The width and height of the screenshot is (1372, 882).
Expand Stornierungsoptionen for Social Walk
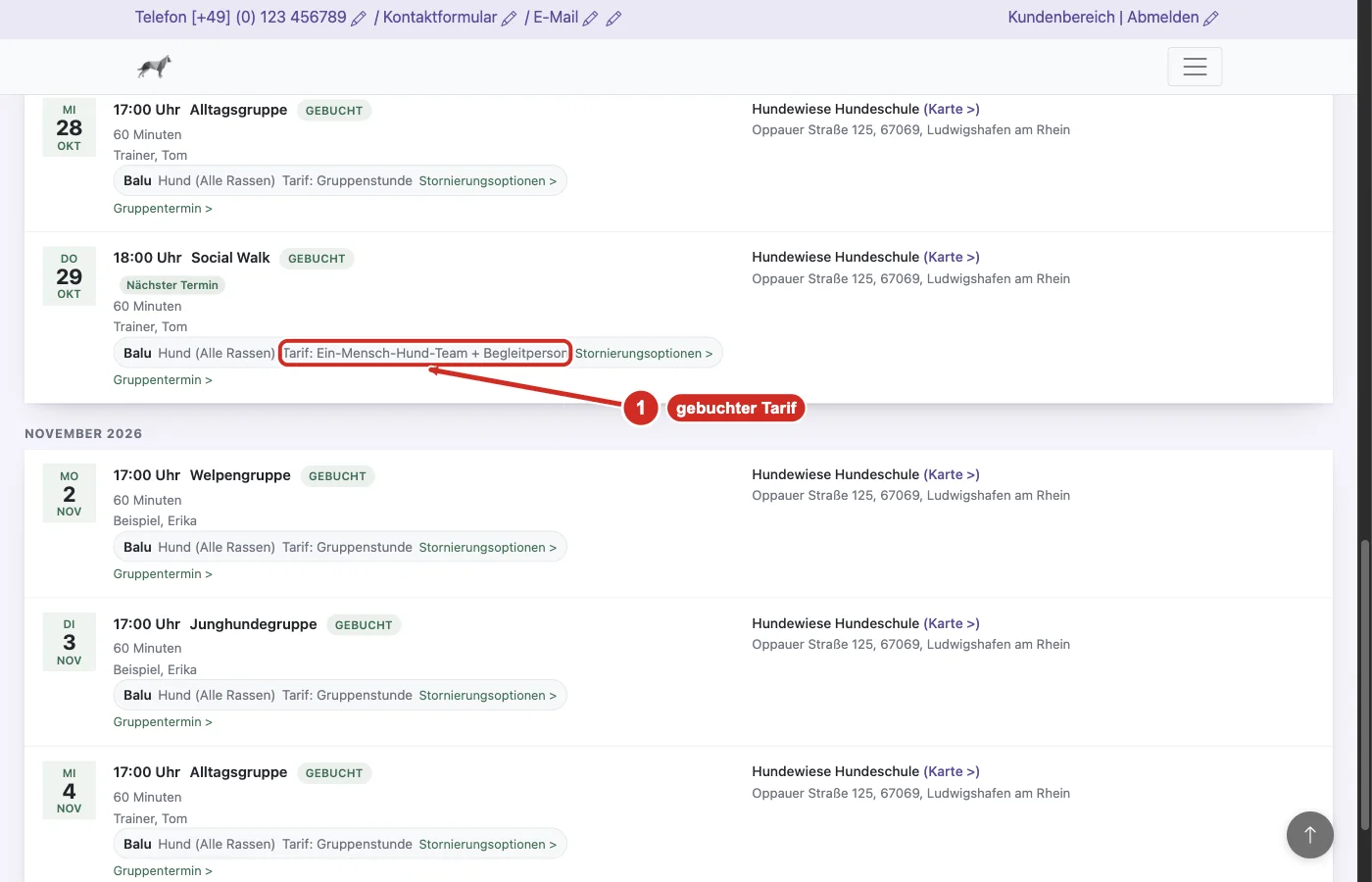pyautogui.click(x=644, y=353)
